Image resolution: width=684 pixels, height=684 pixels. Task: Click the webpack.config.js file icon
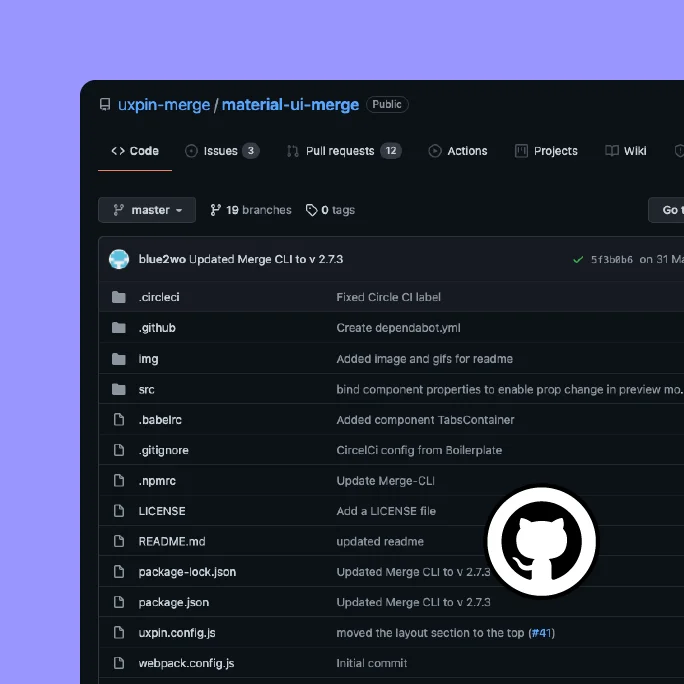[119, 663]
